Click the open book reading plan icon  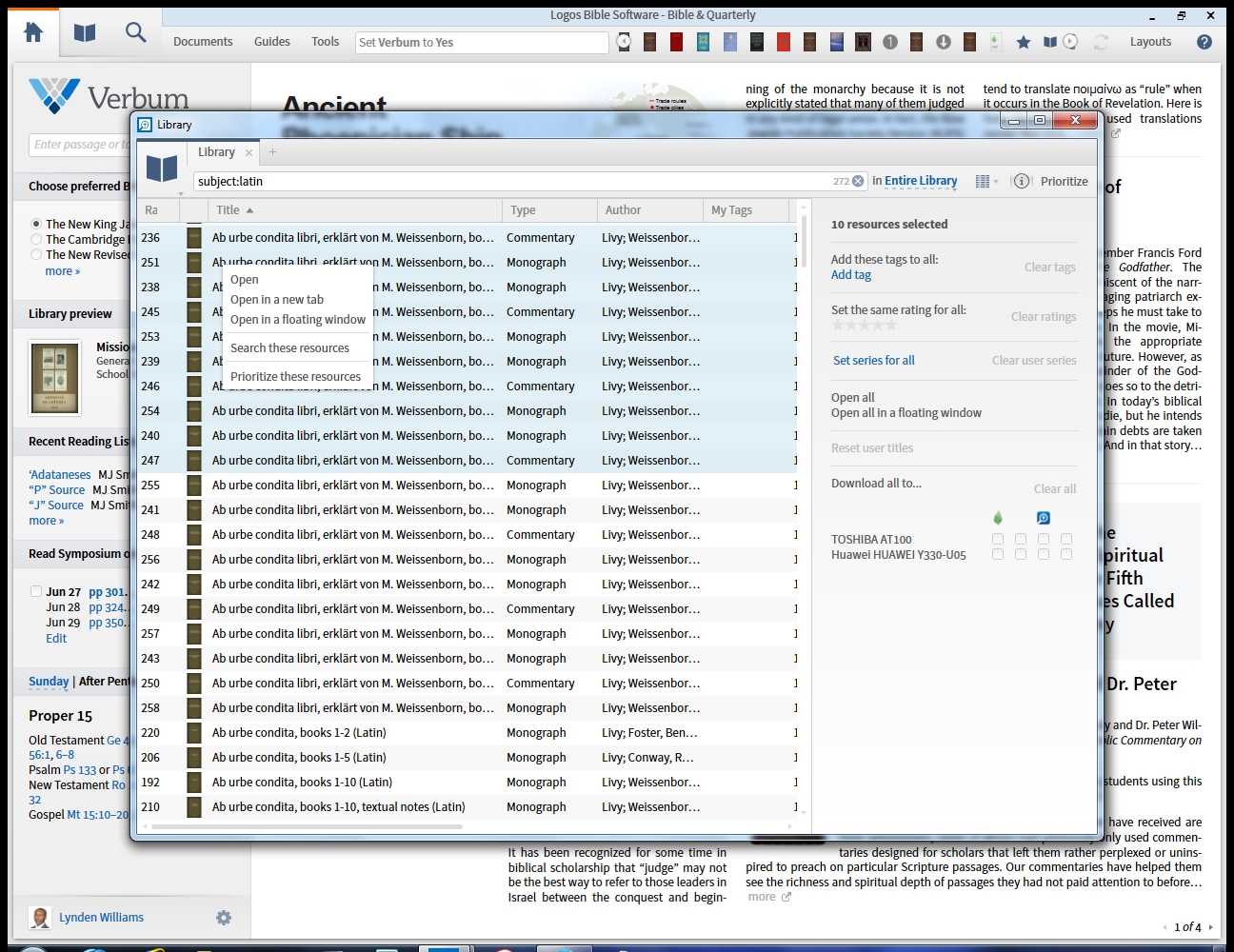coord(1050,42)
